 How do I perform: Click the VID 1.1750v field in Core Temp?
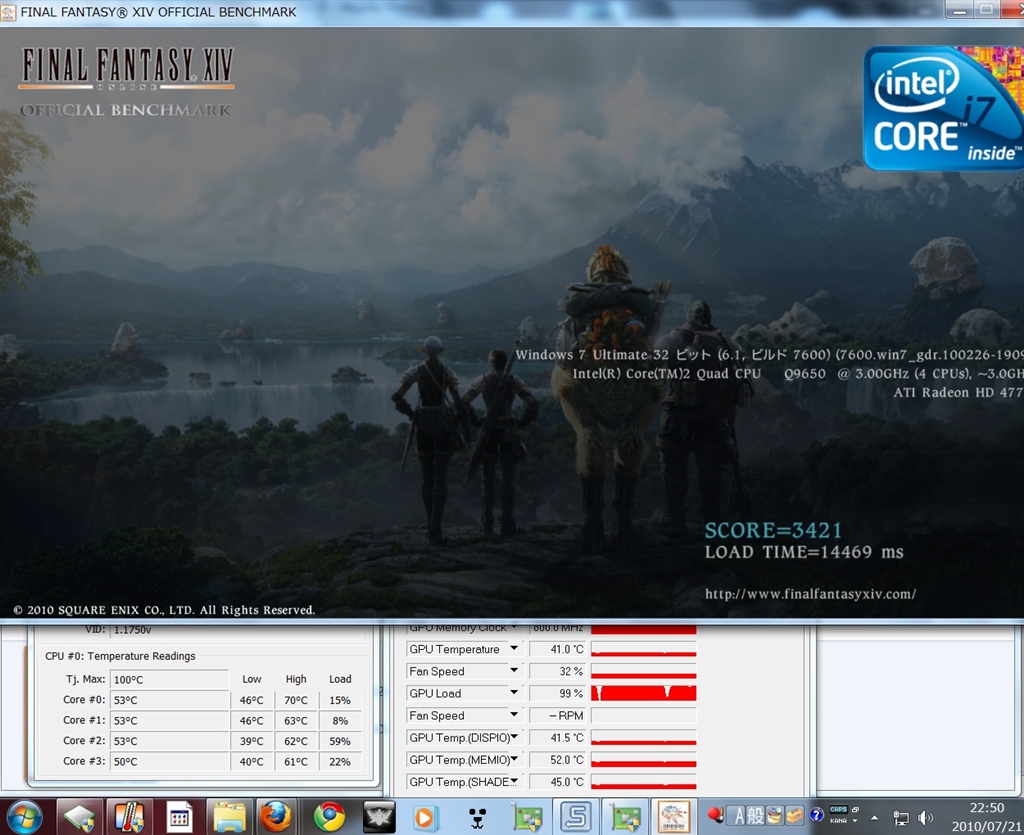coord(236,630)
